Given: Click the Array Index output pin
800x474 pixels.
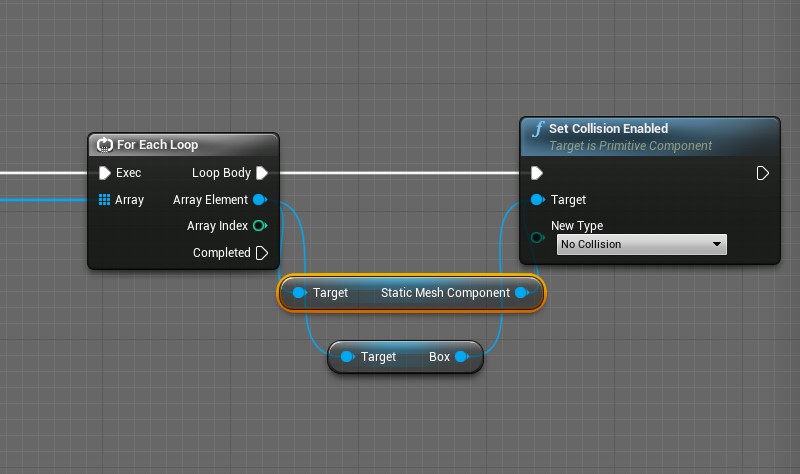Looking at the screenshot, I should tap(260, 226).
